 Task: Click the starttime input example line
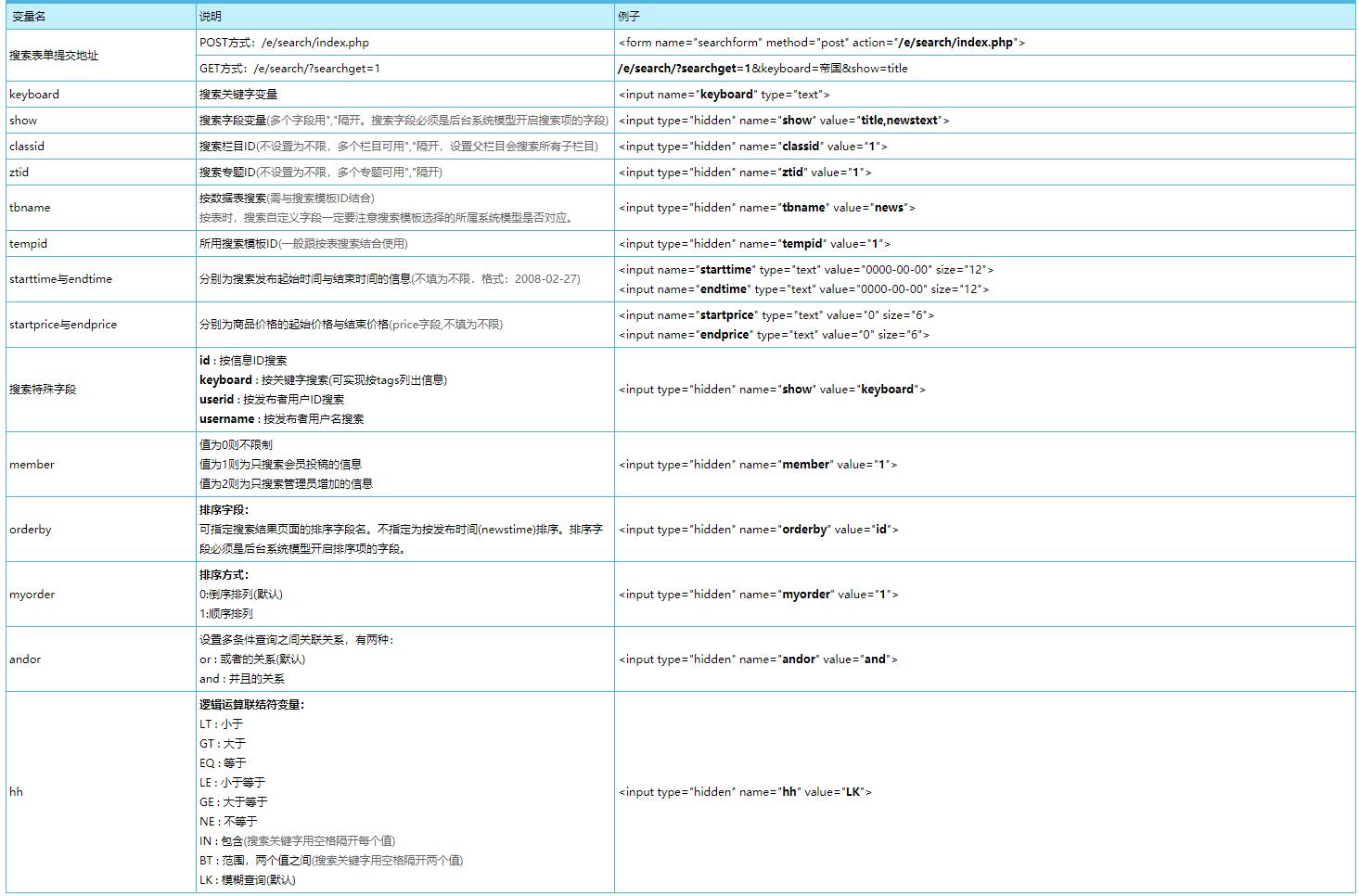805,270
